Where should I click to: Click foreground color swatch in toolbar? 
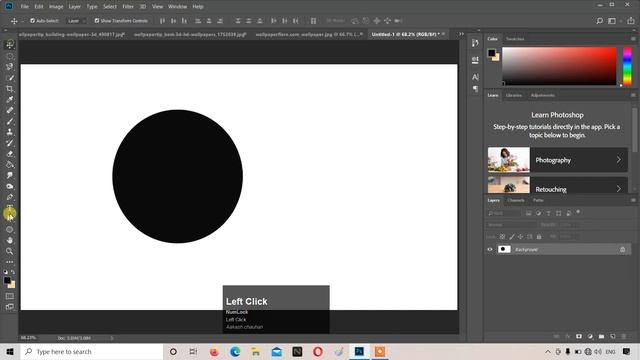click(7, 280)
